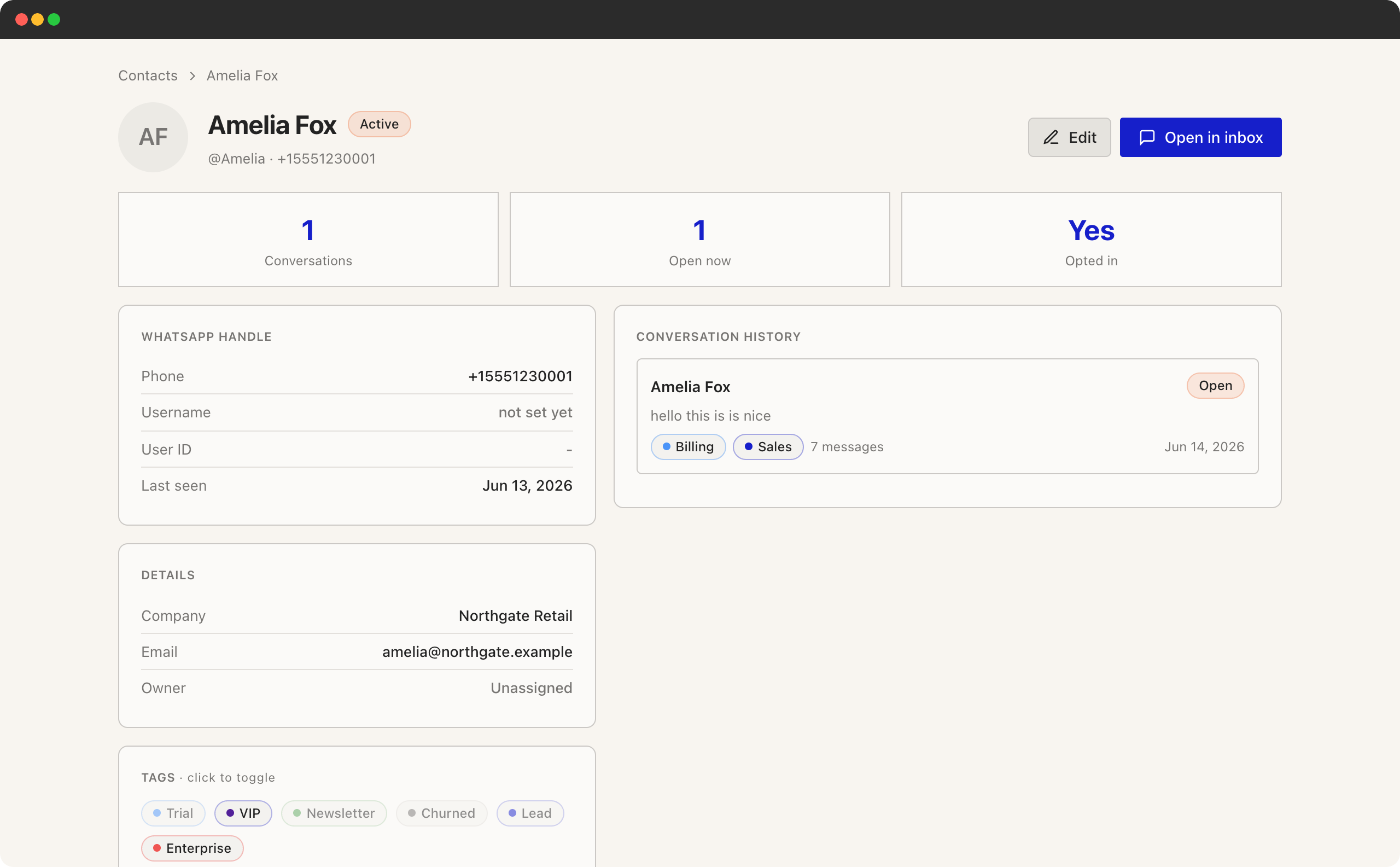Toggle the Trial tag

173,813
